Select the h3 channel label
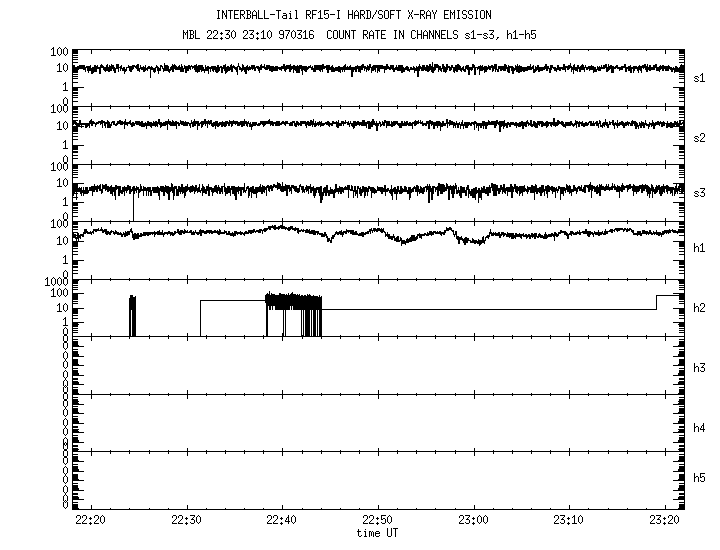The height and width of the screenshot is (550, 720). pos(699,368)
